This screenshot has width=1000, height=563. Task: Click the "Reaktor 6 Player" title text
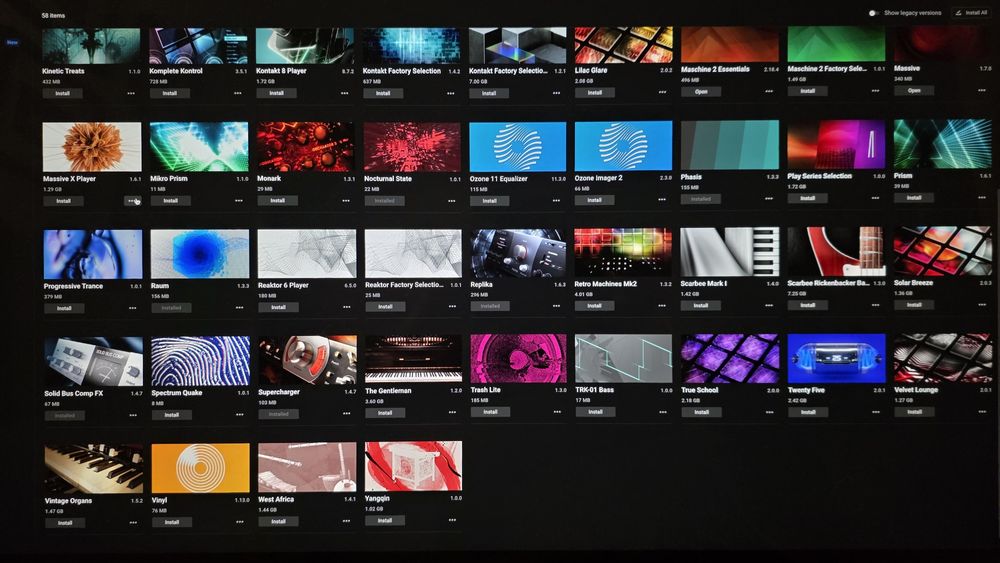point(283,285)
